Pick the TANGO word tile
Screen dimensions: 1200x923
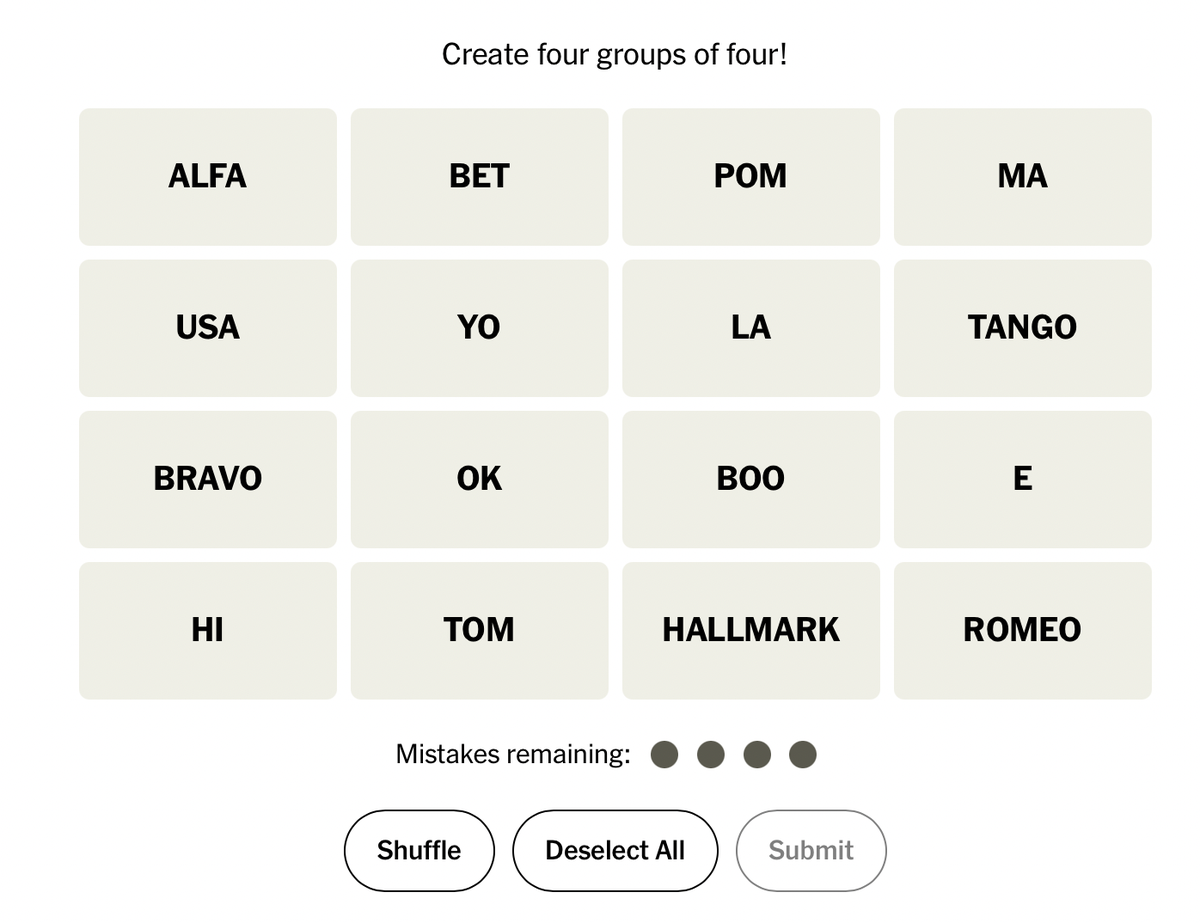coord(1022,328)
